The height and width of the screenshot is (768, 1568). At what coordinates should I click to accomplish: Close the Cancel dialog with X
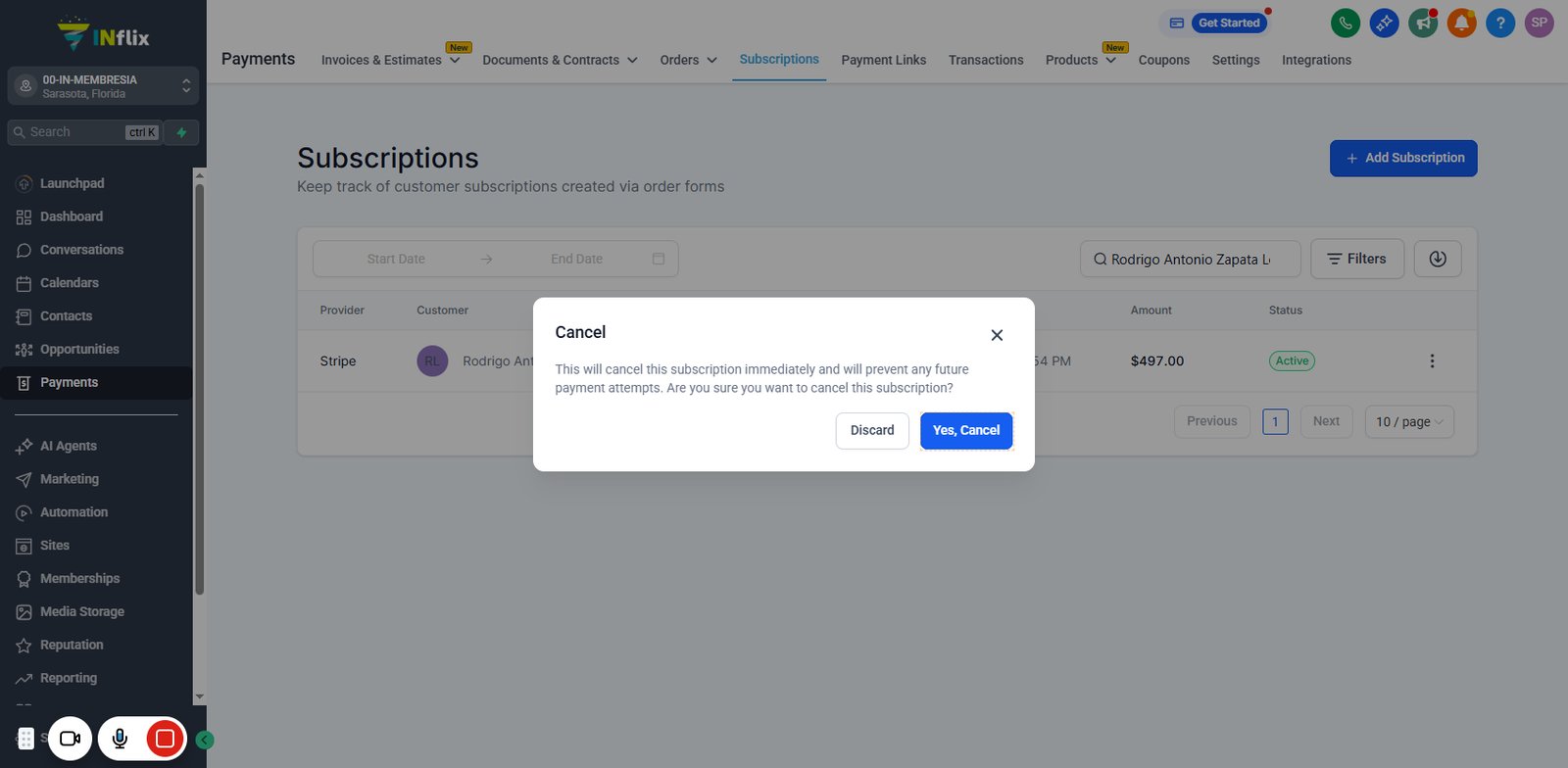pyautogui.click(x=997, y=335)
